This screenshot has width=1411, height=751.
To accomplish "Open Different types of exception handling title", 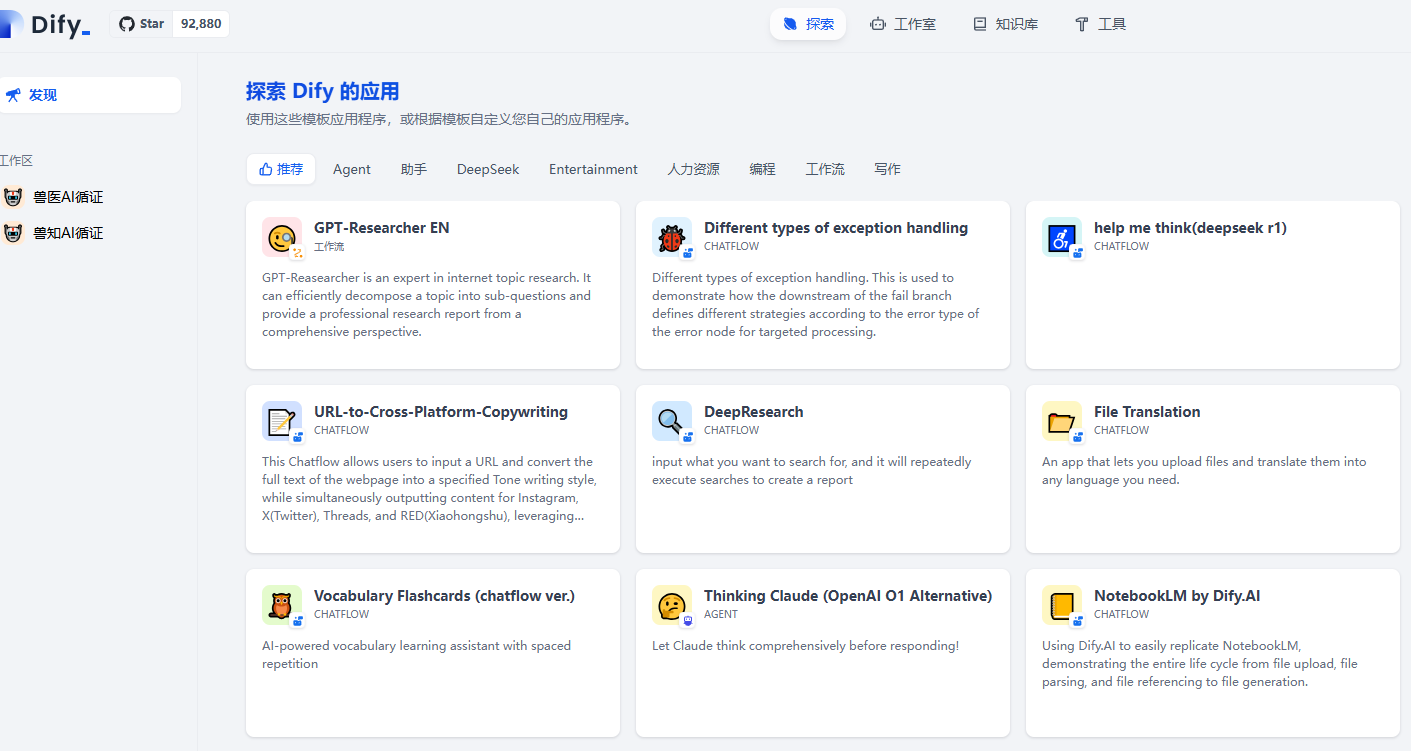I will 836,228.
